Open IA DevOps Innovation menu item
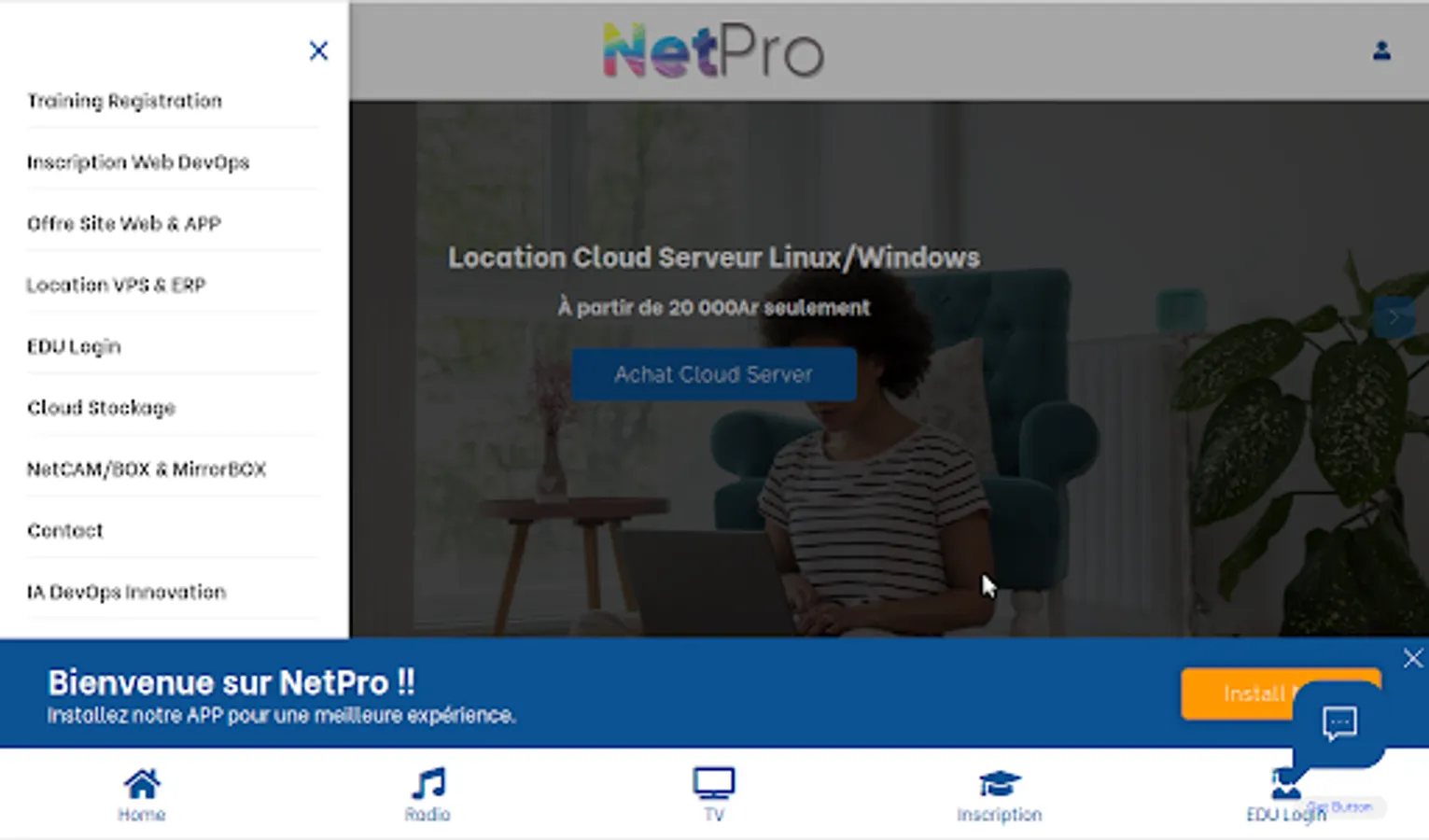This screenshot has width=1429, height=840. pos(126,592)
